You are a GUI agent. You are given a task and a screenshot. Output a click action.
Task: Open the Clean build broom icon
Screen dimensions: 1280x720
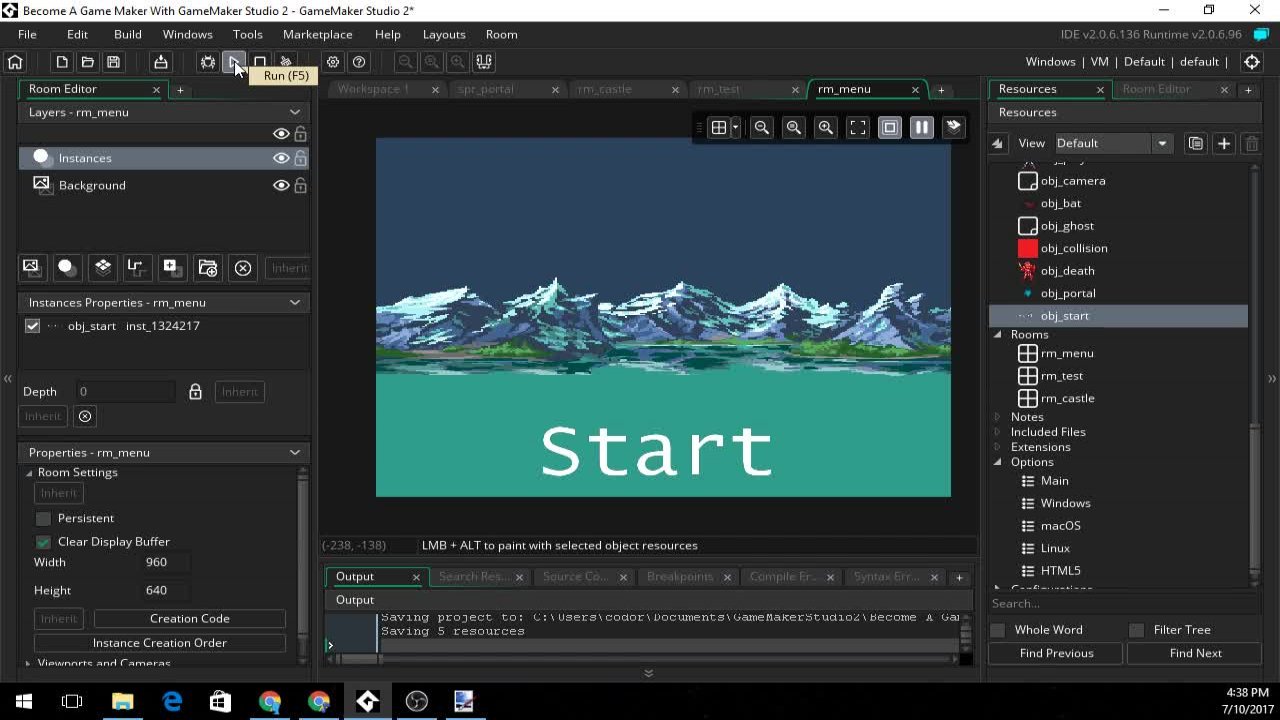[x=285, y=62]
